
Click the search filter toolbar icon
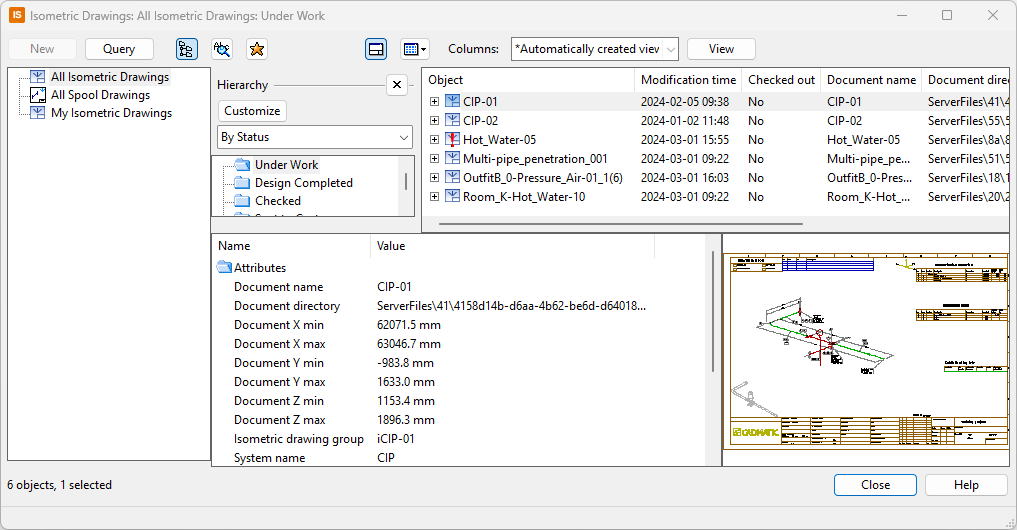(222, 49)
